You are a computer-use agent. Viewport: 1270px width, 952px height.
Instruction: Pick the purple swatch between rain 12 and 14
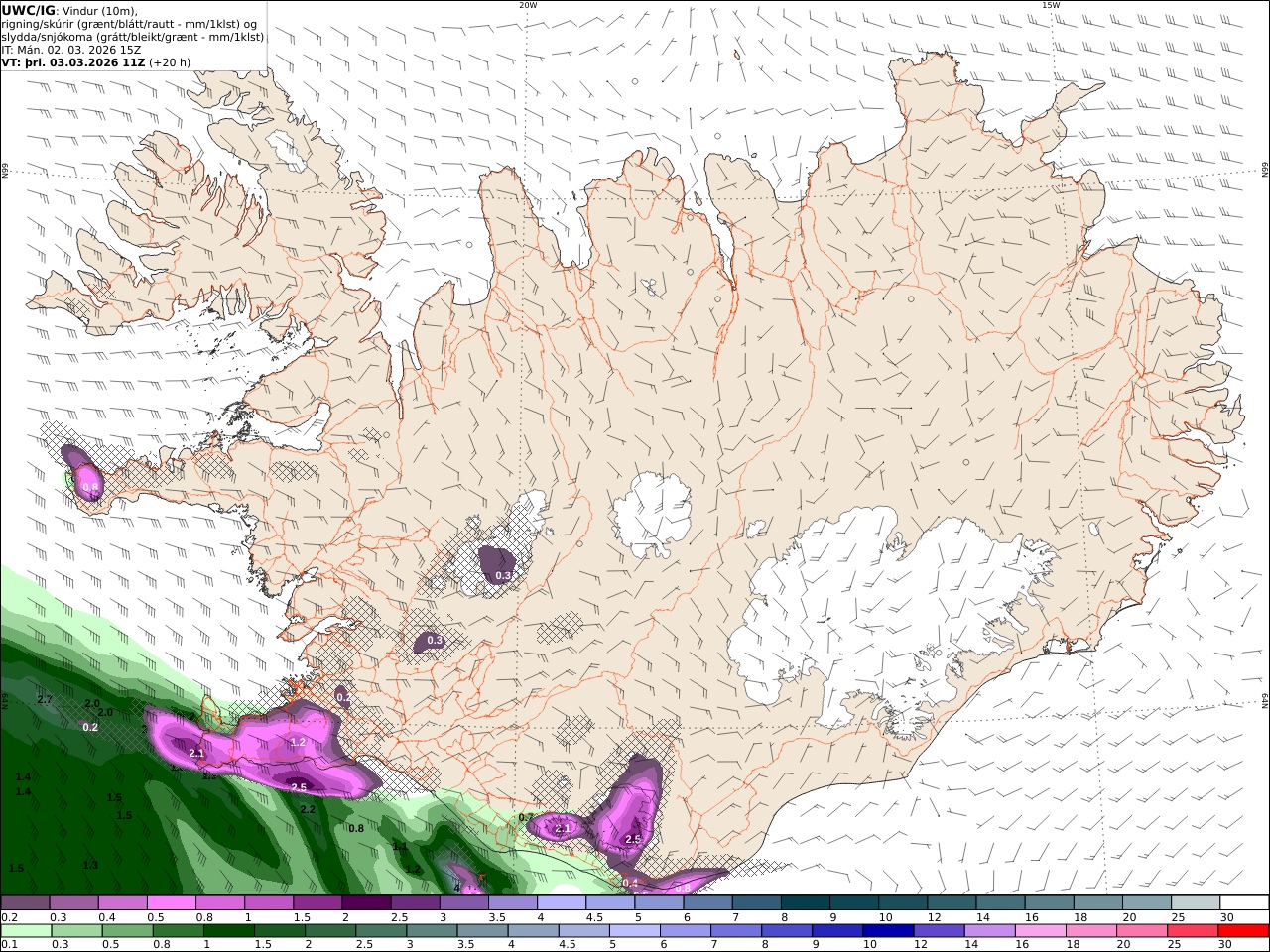938,931
